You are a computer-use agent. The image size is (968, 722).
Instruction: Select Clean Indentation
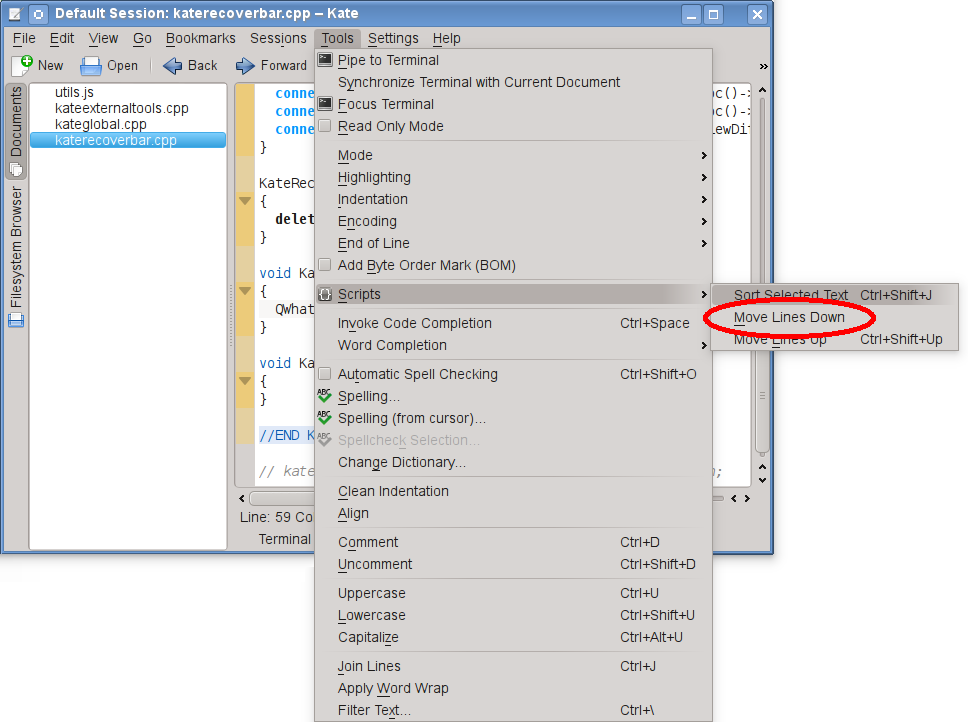tap(514, 491)
